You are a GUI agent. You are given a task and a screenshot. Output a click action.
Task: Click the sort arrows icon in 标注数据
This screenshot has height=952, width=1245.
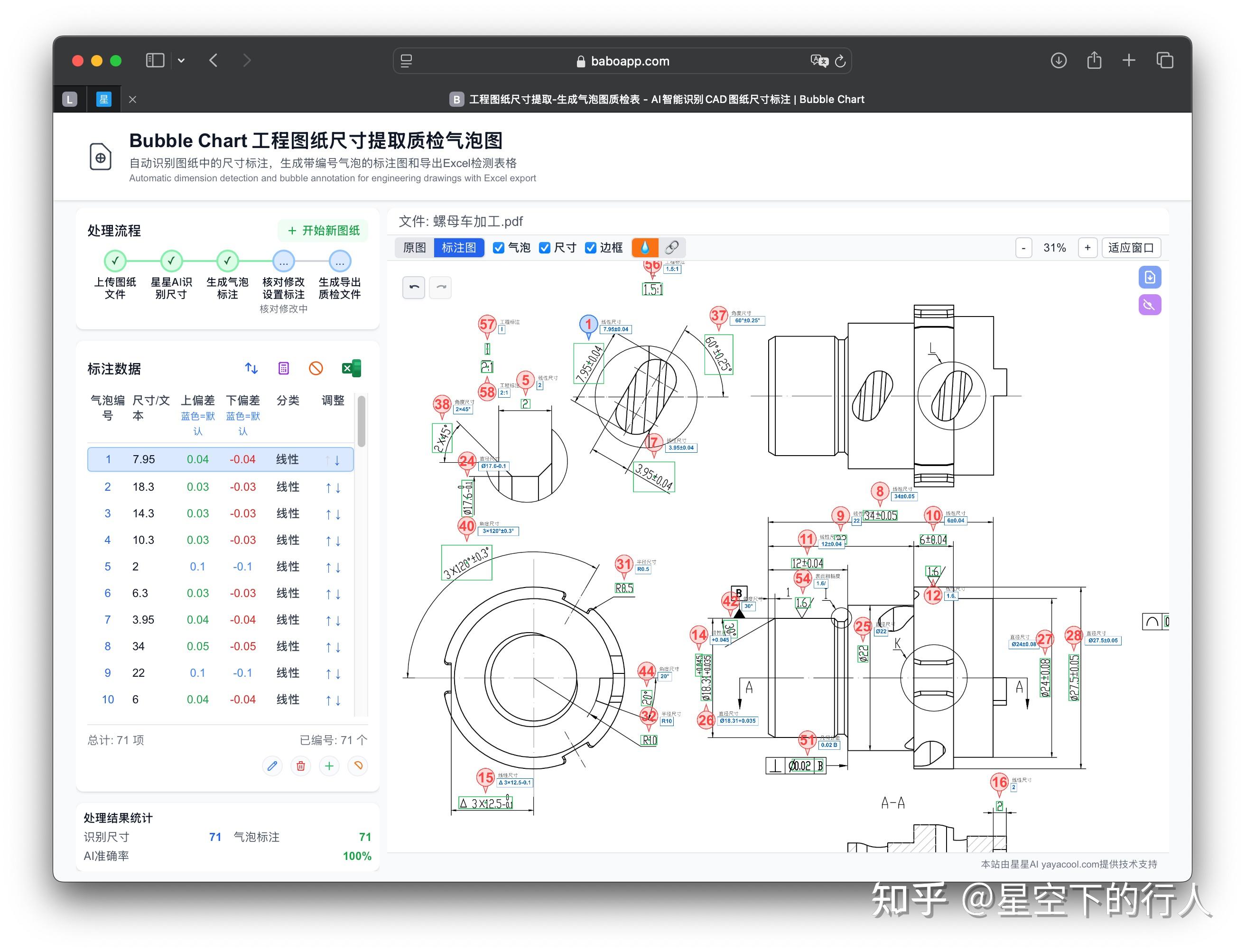(x=251, y=368)
